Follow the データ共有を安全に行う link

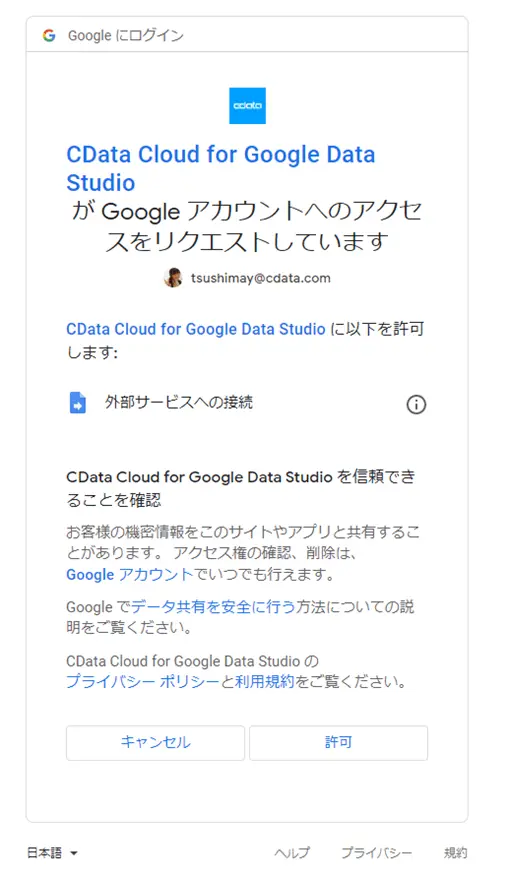(213, 607)
